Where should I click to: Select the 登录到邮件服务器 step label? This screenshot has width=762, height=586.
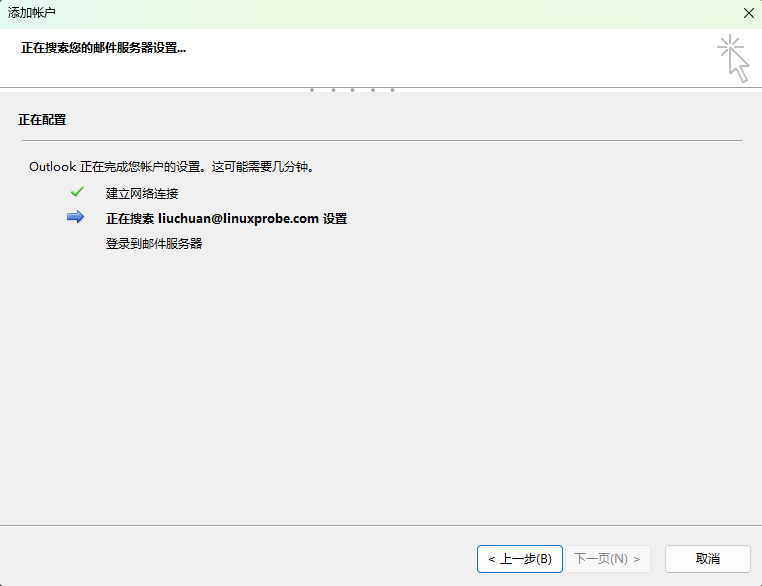click(x=154, y=243)
